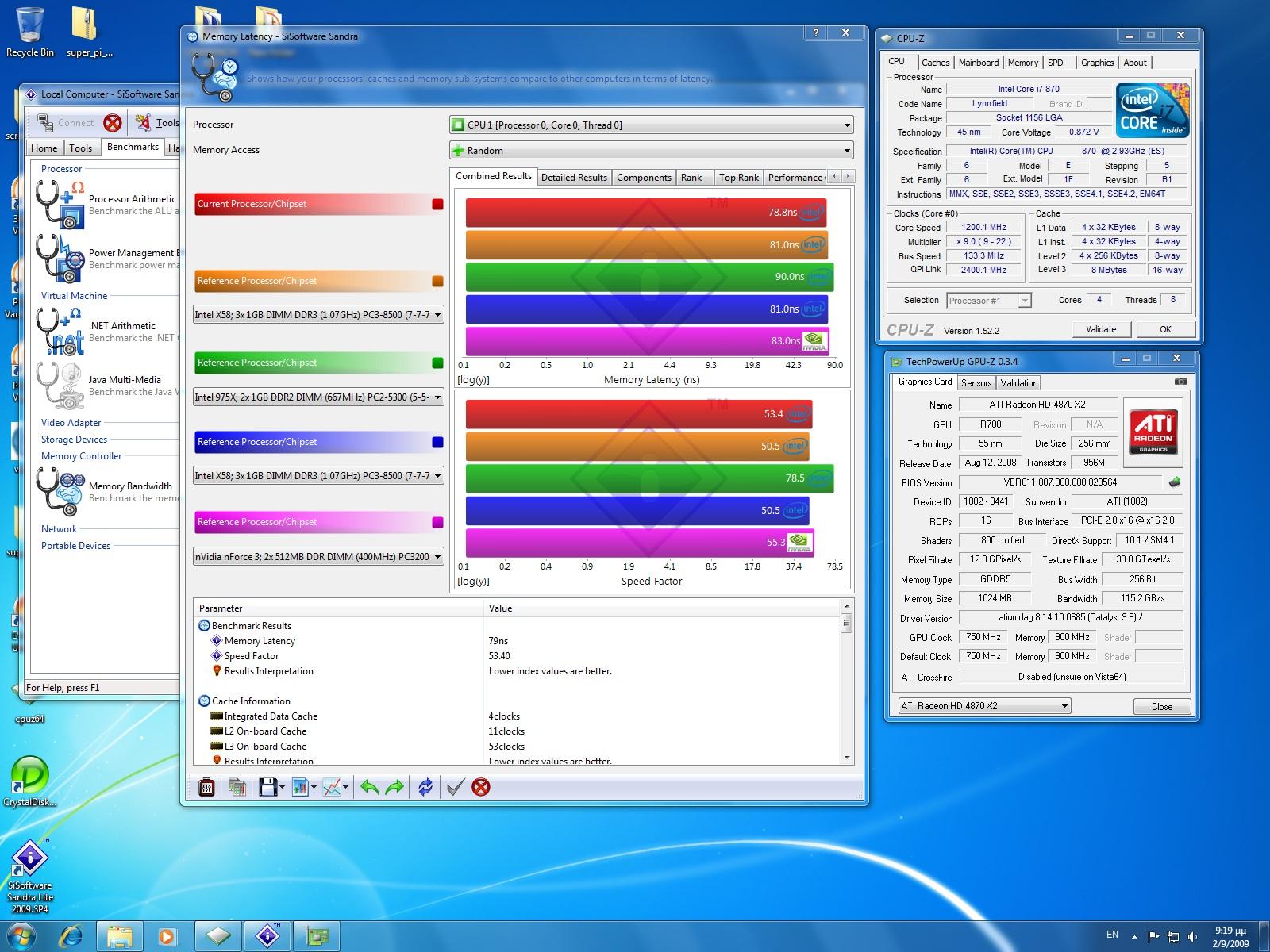
Task: Click the red Current Processor color swatch
Action: point(437,205)
